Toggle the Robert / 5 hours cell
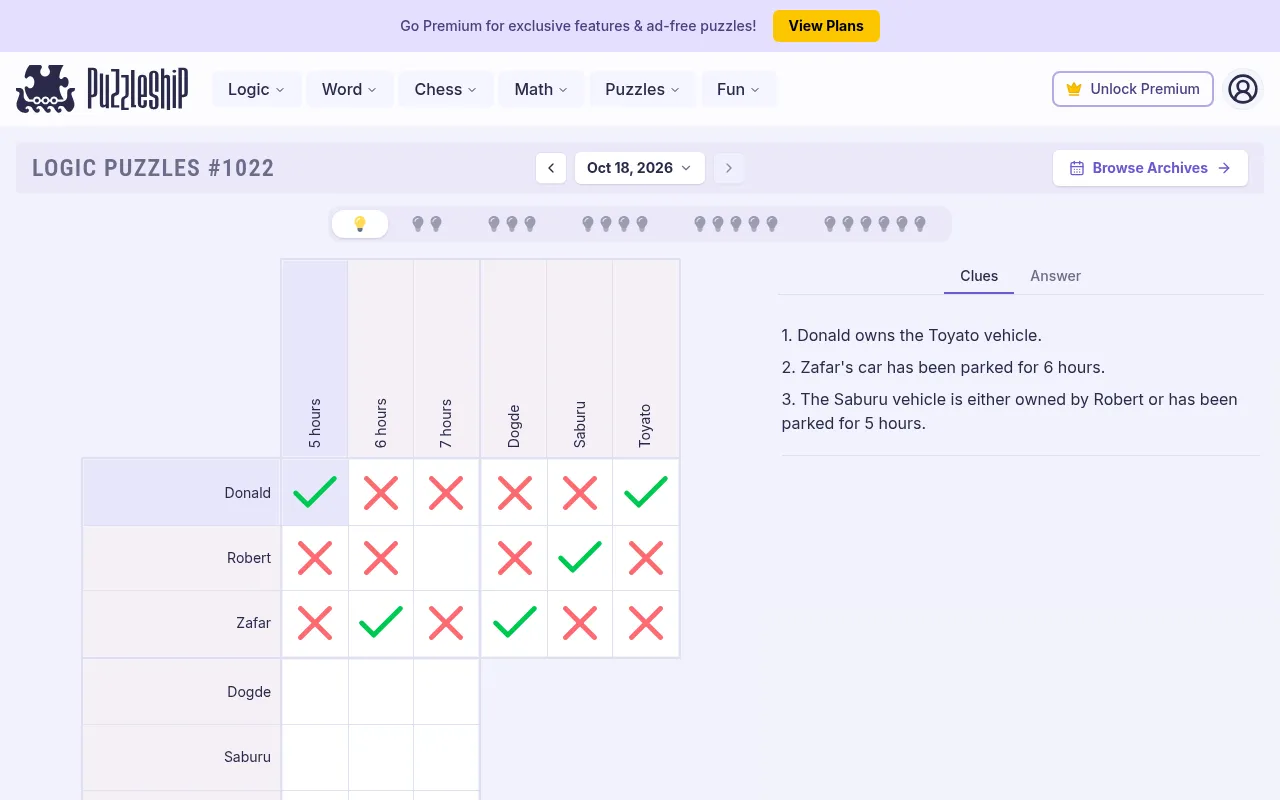This screenshot has height=800, width=1280. (x=315, y=558)
